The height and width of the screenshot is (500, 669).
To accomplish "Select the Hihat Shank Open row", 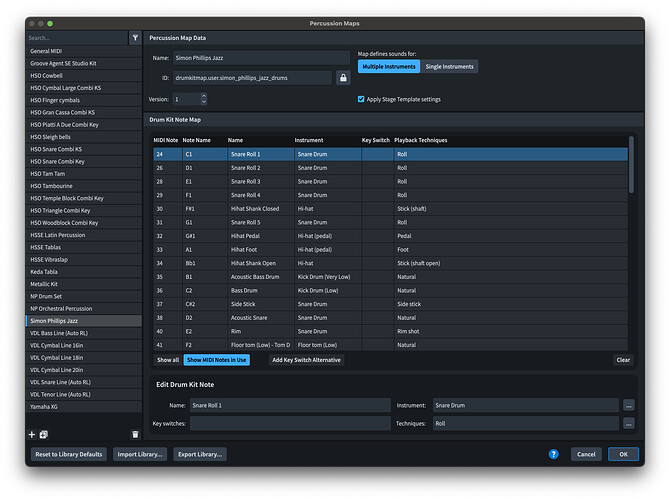I will (390, 263).
